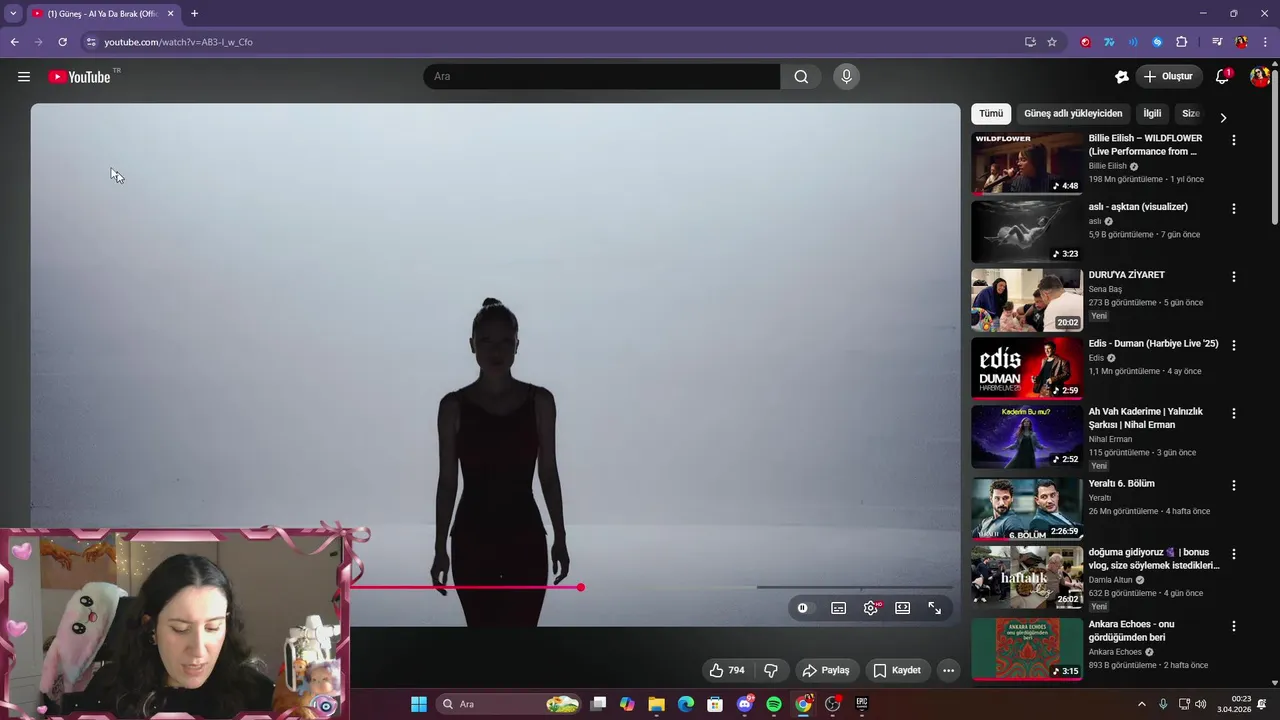Open the Chrome extensions puzzle icon

pyautogui.click(x=1181, y=42)
